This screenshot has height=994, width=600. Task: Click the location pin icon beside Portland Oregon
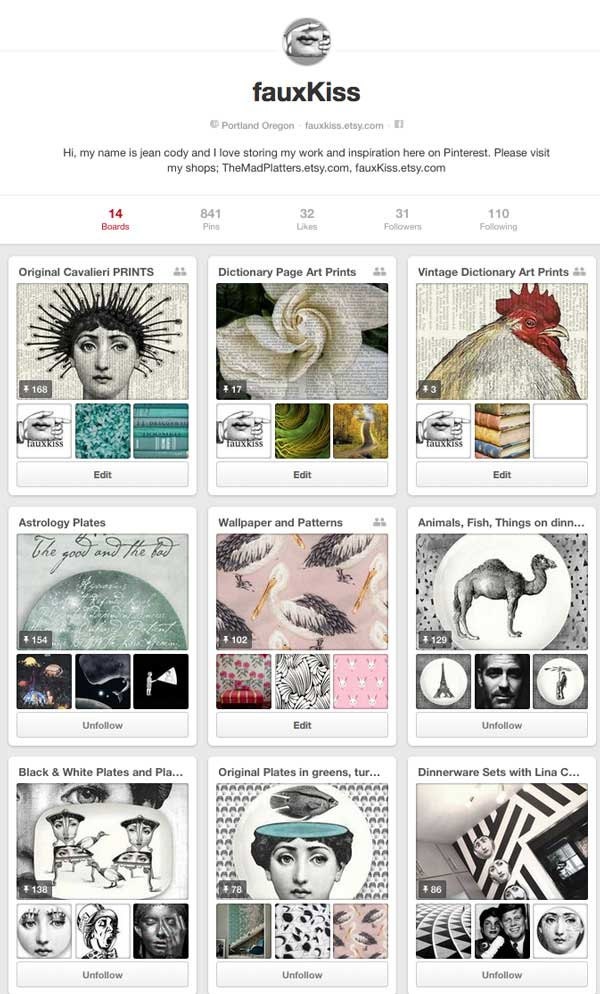[x=214, y=124]
